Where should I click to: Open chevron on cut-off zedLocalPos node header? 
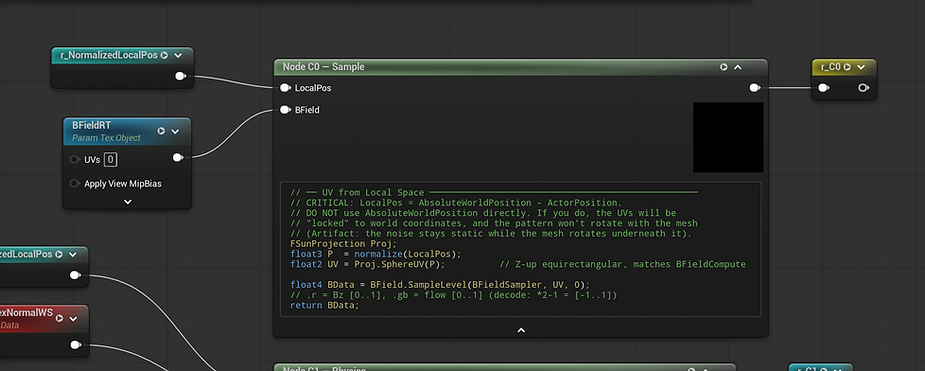[x=73, y=254]
